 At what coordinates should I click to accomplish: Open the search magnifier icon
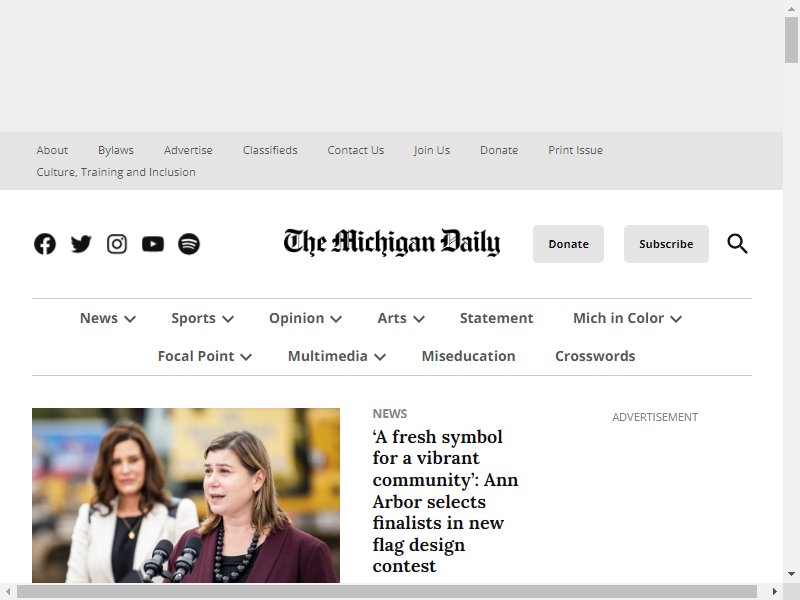(x=737, y=244)
